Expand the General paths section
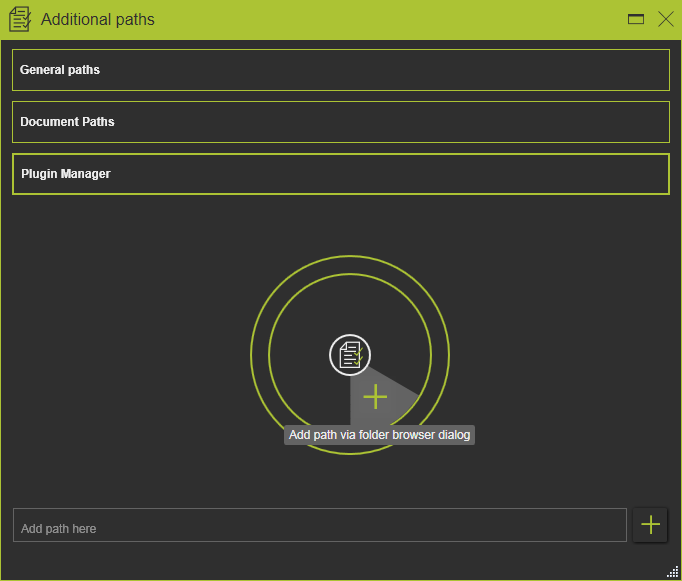The height and width of the screenshot is (581, 682). click(x=340, y=70)
